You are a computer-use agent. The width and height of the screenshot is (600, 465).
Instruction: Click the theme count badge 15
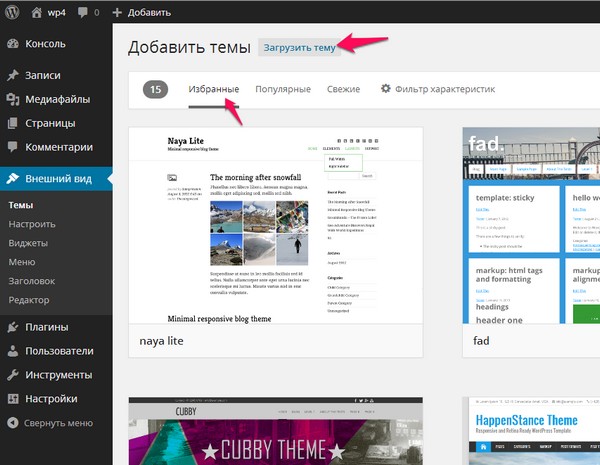(x=155, y=90)
